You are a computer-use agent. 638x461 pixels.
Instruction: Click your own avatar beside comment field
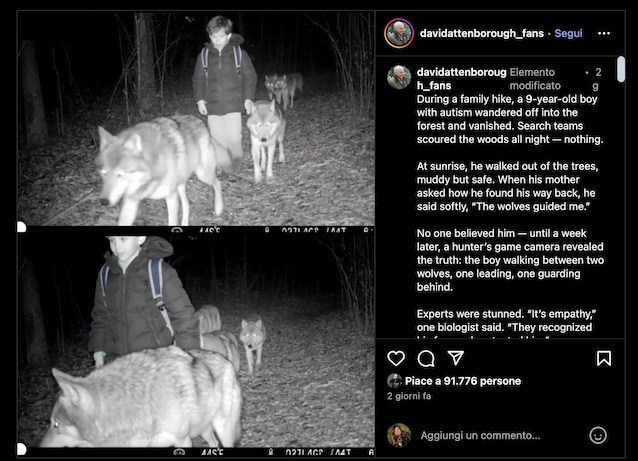pyautogui.click(x=399, y=435)
